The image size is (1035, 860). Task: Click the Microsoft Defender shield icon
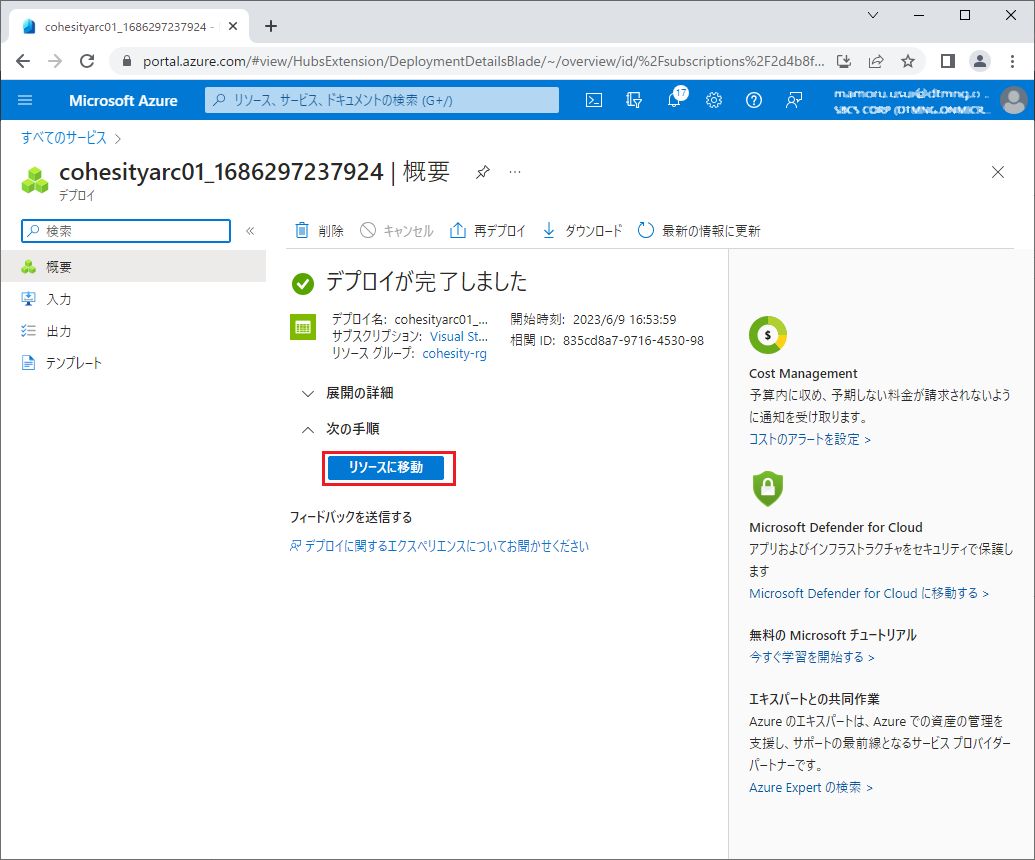click(768, 489)
